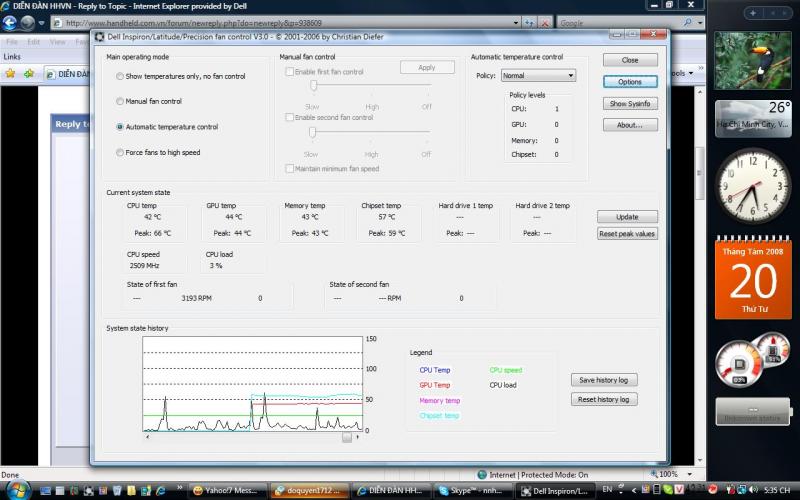Open the Policy dropdown set to Normal
Image resolution: width=800 pixels, height=500 pixels.
click(538, 75)
